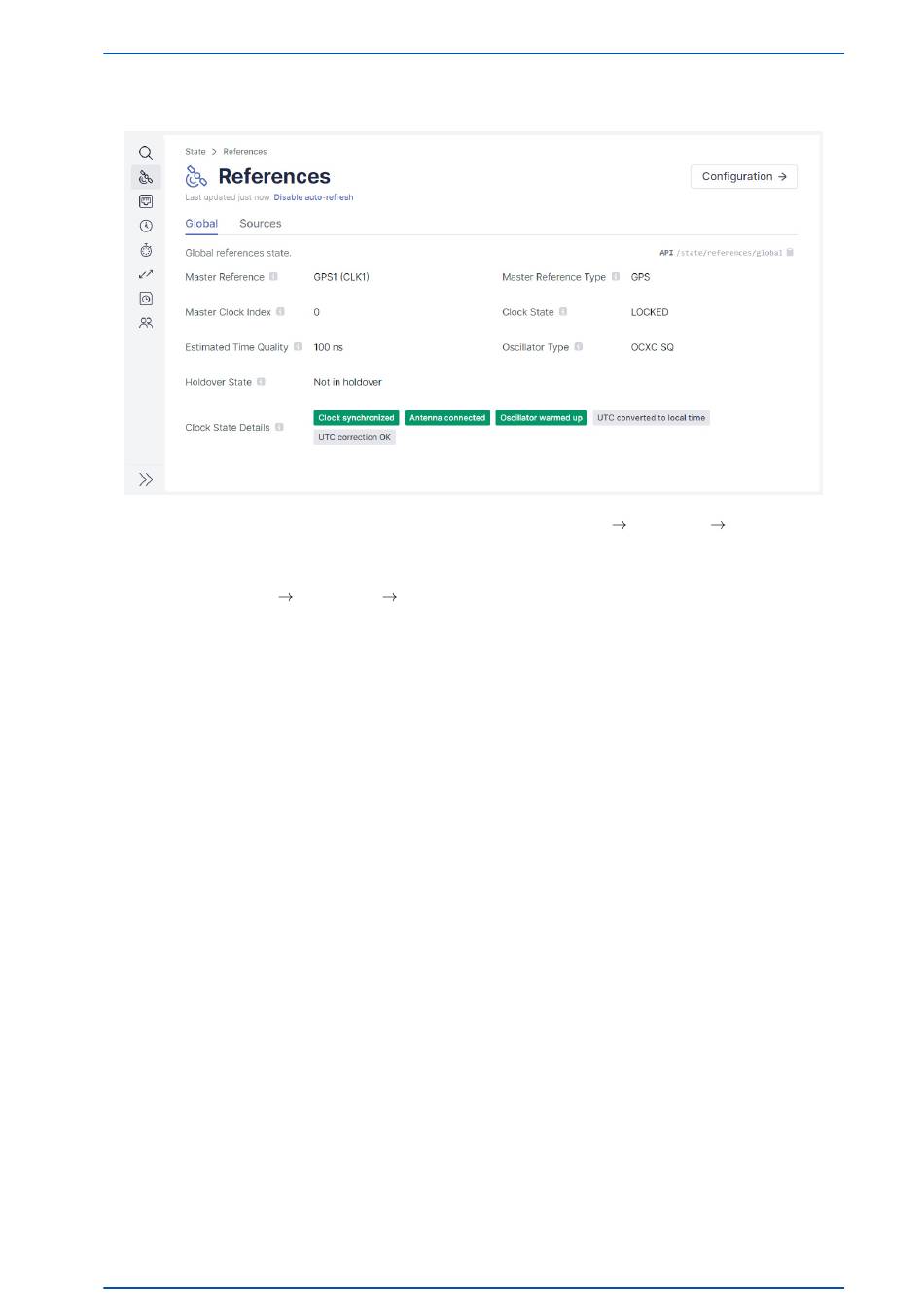
Task: Click the State breadcrumb link
Action: [195, 152]
